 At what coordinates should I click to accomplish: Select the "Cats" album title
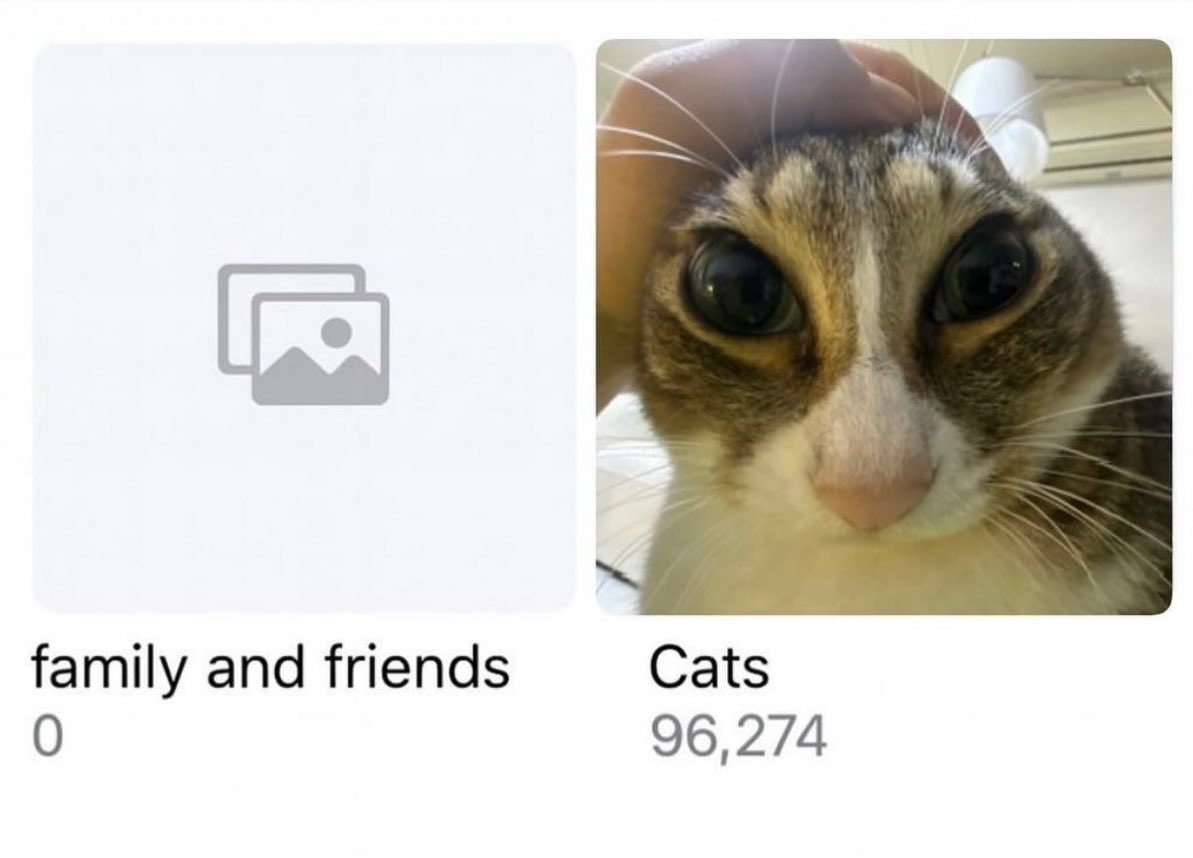pyautogui.click(x=709, y=667)
